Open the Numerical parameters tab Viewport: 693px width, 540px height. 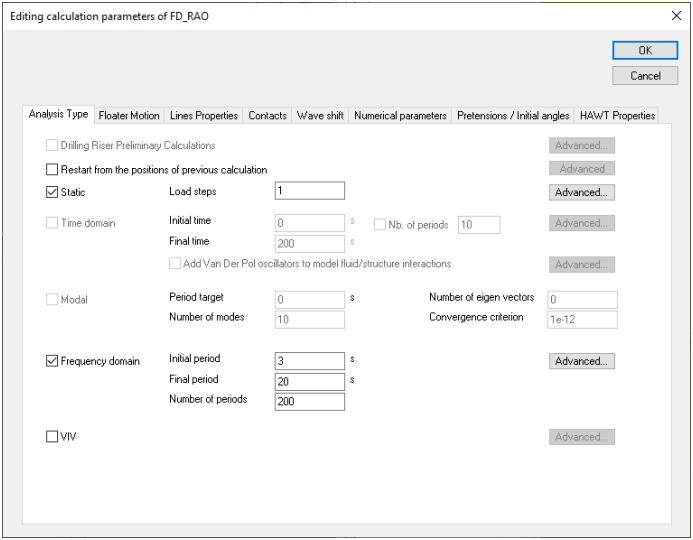point(400,116)
